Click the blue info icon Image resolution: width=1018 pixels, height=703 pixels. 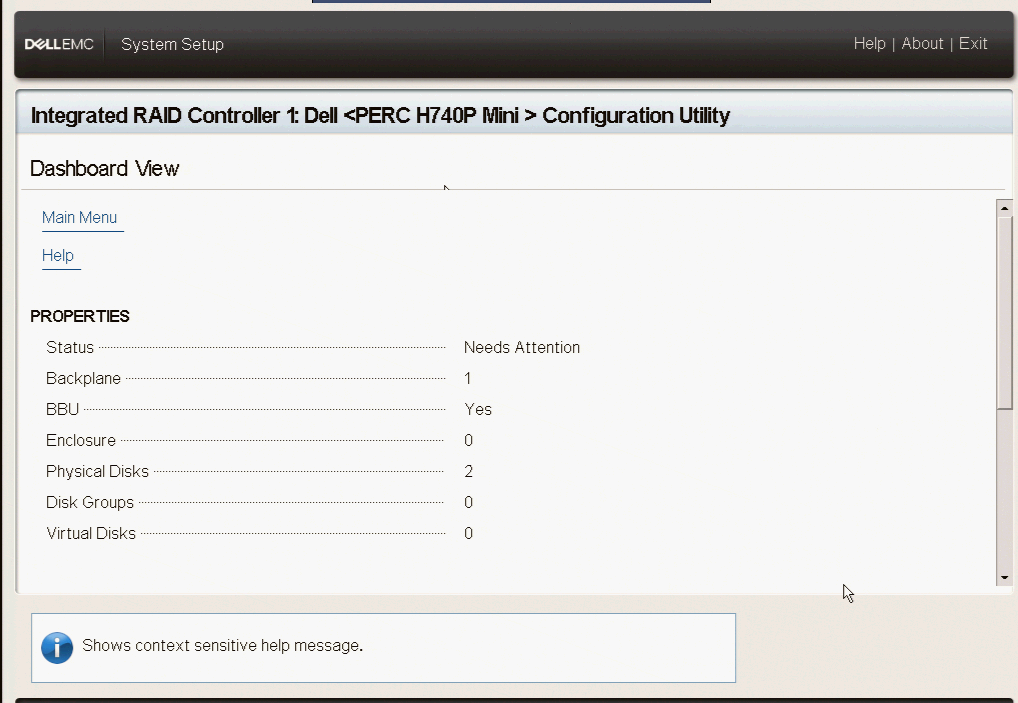57,647
